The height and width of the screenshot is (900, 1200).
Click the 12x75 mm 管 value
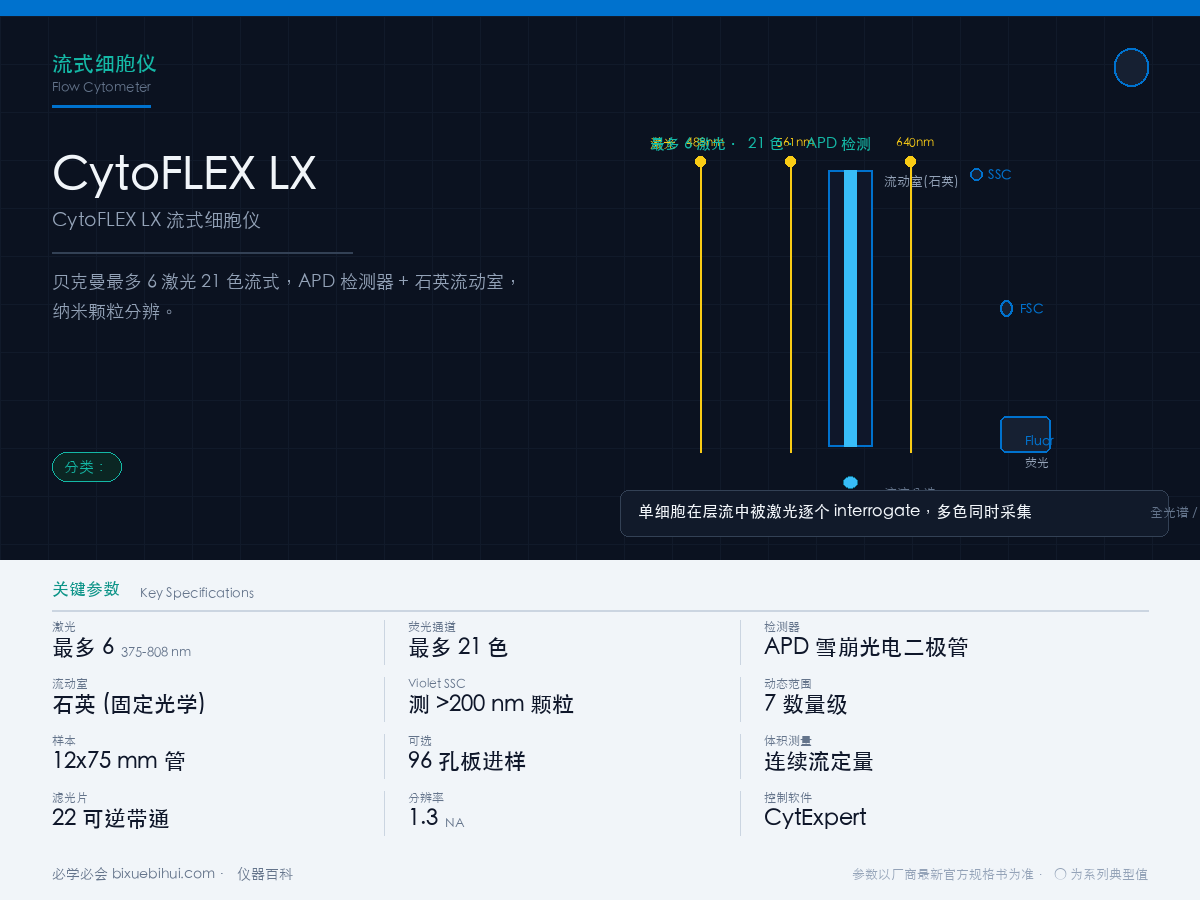pos(119,761)
